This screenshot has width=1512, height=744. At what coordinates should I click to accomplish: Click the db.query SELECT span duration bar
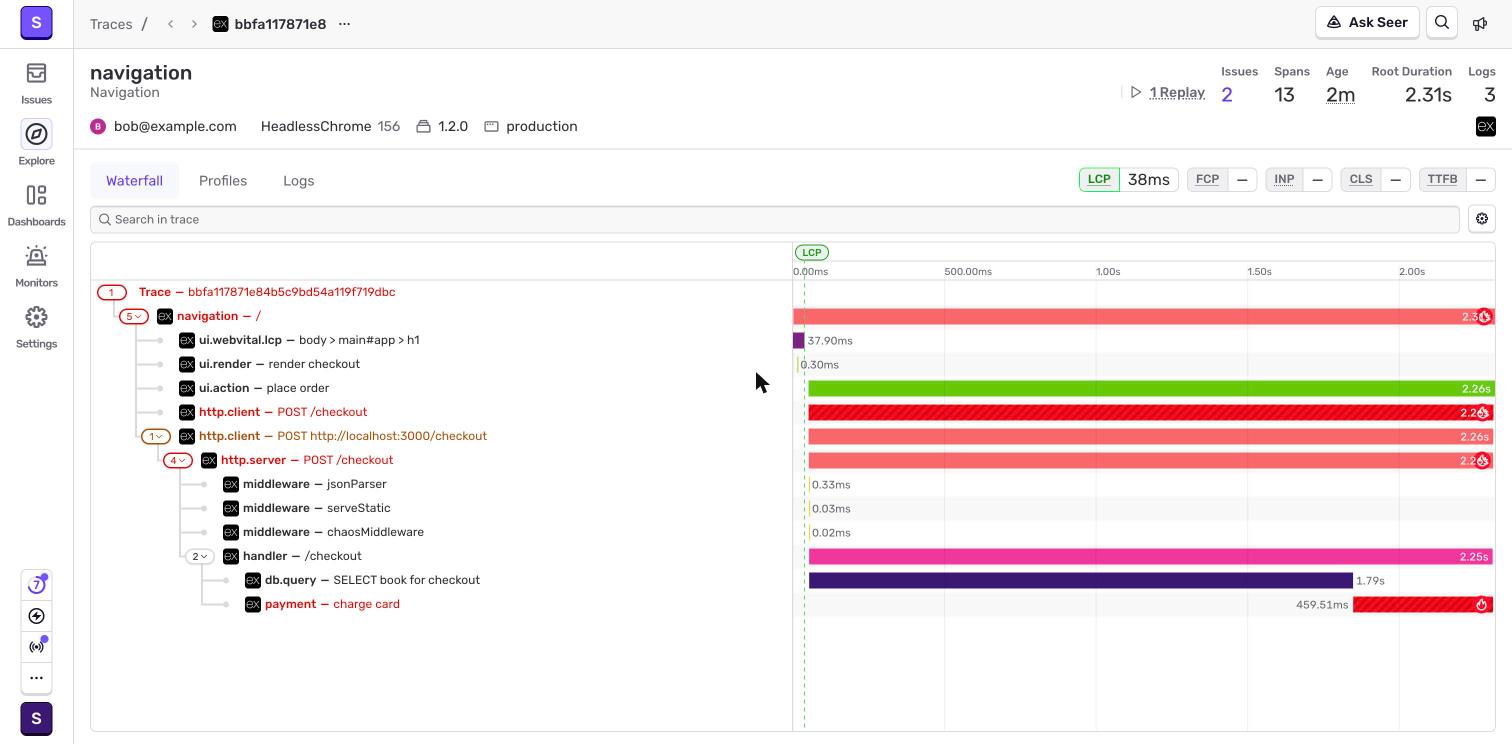click(x=1080, y=580)
